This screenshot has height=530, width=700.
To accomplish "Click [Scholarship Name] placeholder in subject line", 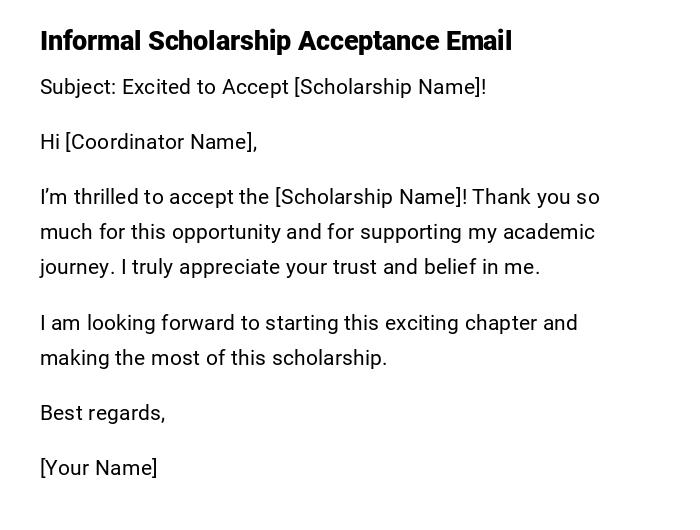I will pyautogui.click(x=387, y=87).
